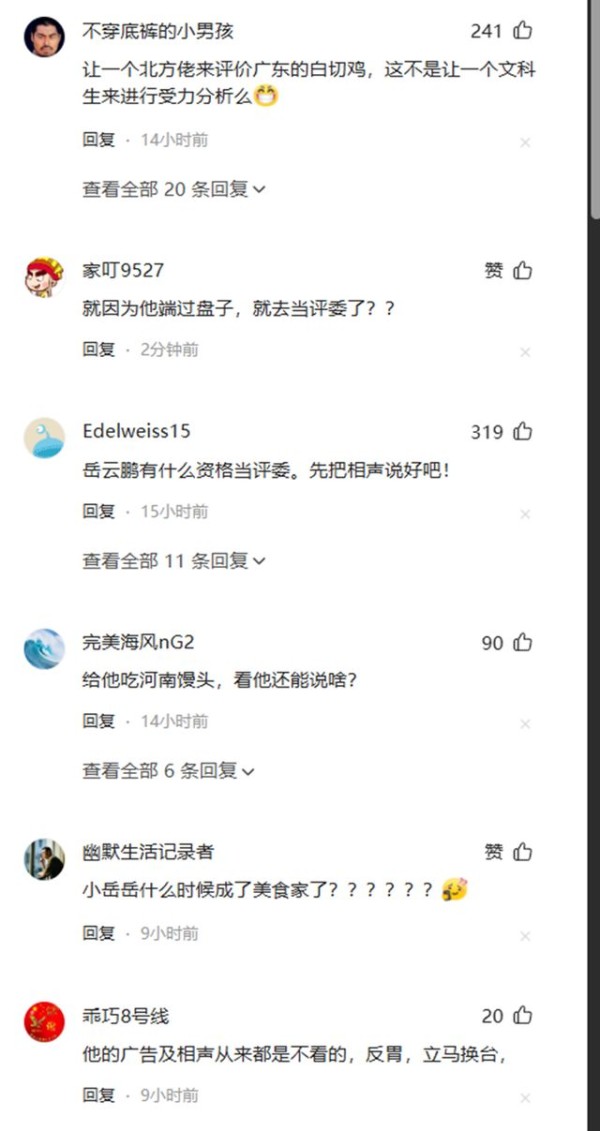600x1131 pixels.
Task: Open the 幽默生活记录者 username link
Action: click(148, 852)
